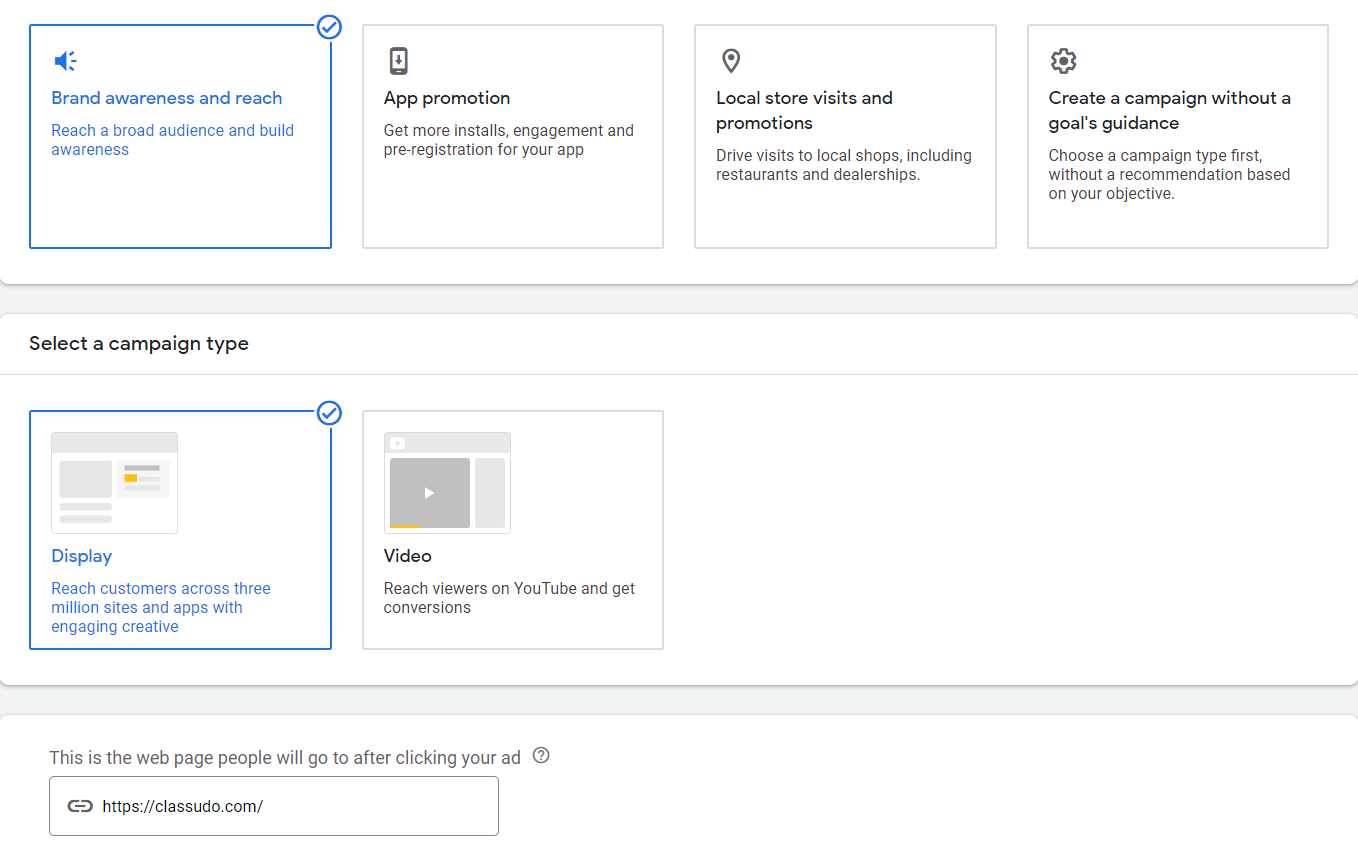This screenshot has width=1358, height=857.
Task: Click the checkmark badge on Display campaign card
Action: click(x=329, y=413)
